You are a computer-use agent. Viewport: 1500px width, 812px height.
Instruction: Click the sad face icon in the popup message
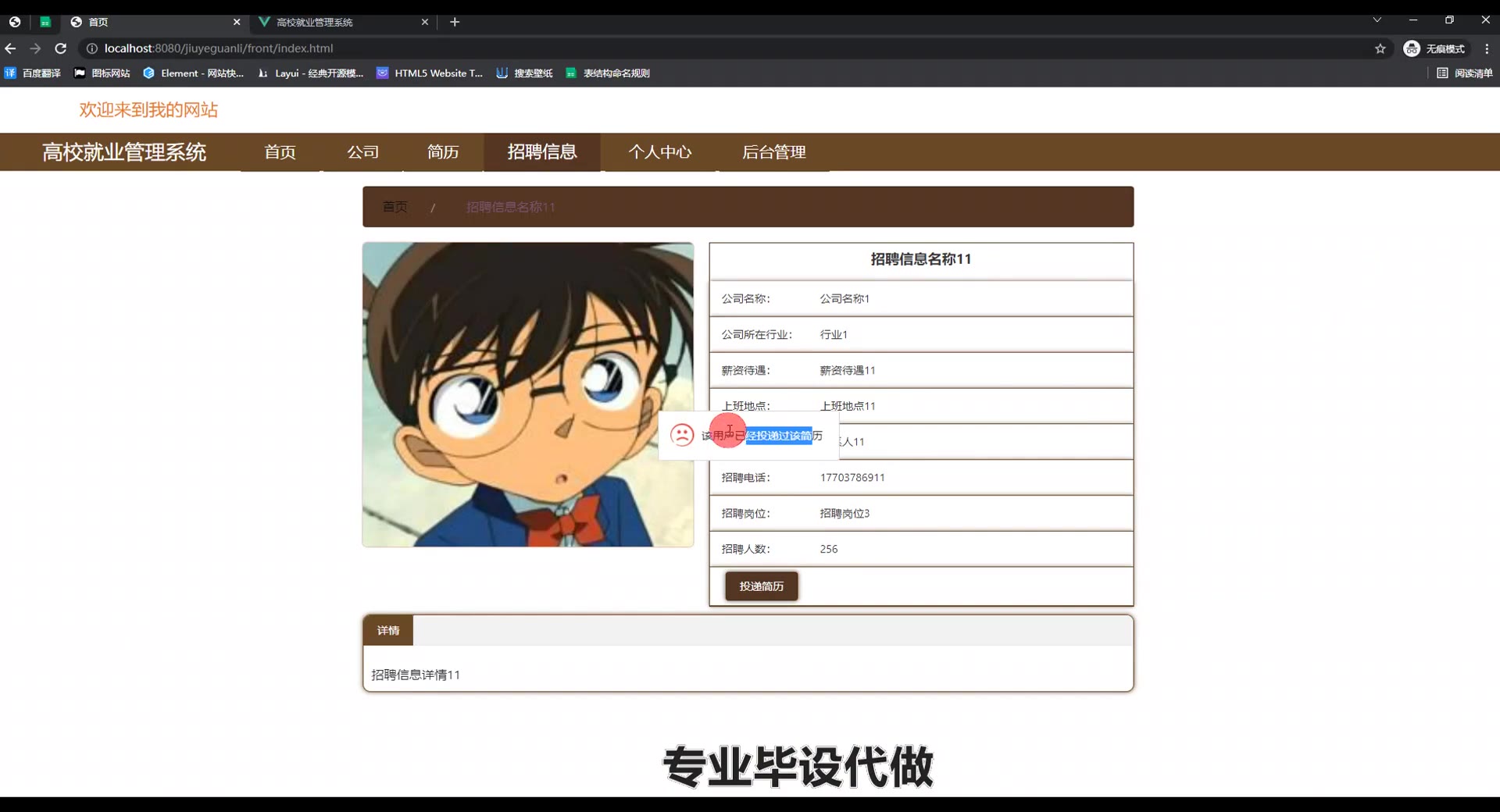[x=682, y=435]
